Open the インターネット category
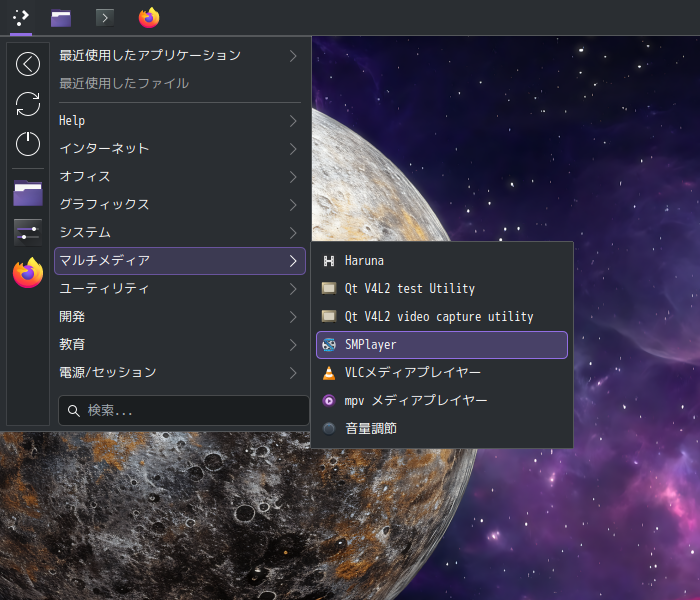 coord(179,149)
